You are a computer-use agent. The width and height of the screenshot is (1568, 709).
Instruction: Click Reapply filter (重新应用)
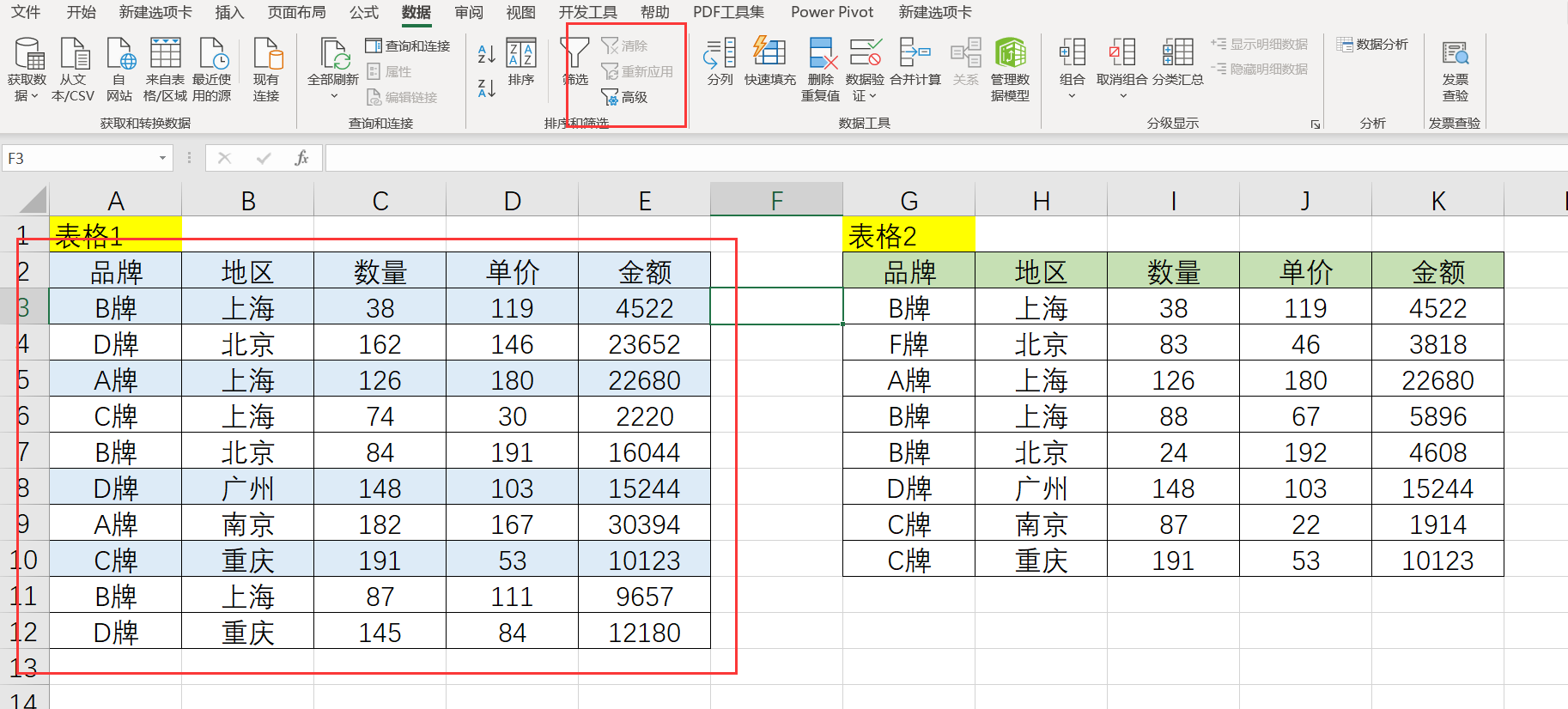pos(637,71)
